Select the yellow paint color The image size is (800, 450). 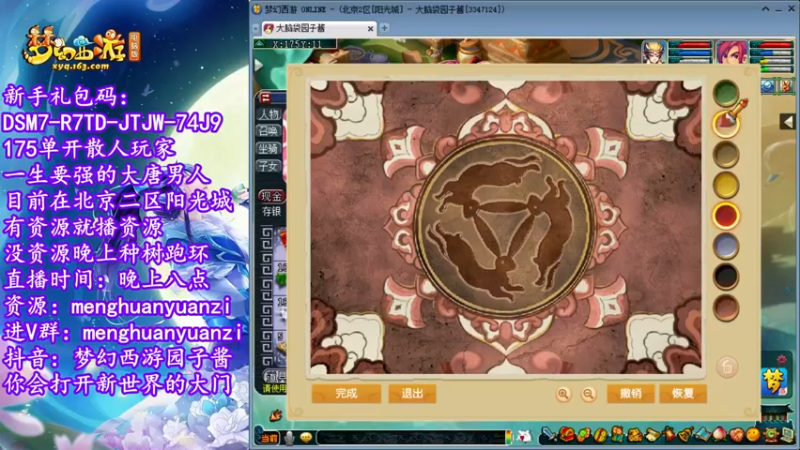click(x=726, y=185)
